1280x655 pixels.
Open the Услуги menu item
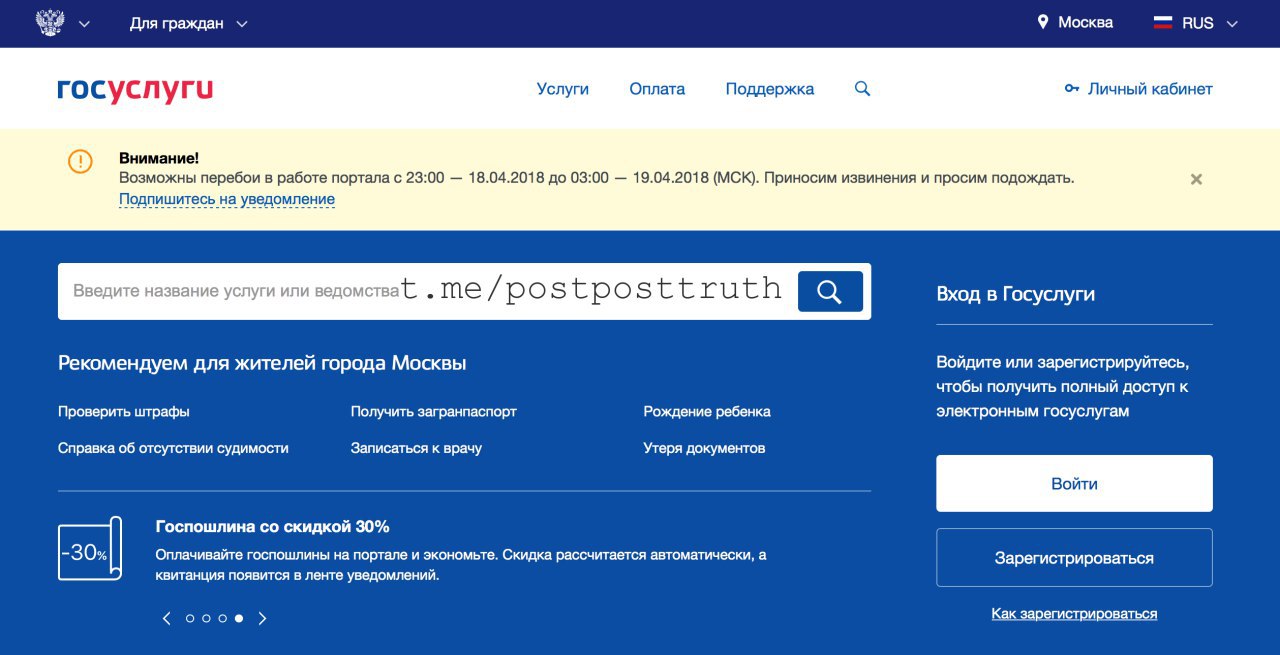pyautogui.click(x=563, y=89)
